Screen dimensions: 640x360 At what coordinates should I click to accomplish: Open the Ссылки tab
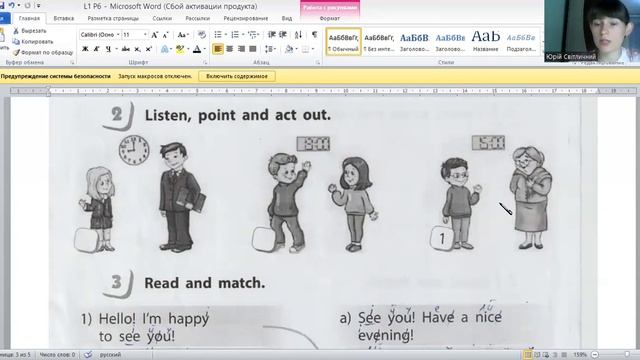pos(162,18)
